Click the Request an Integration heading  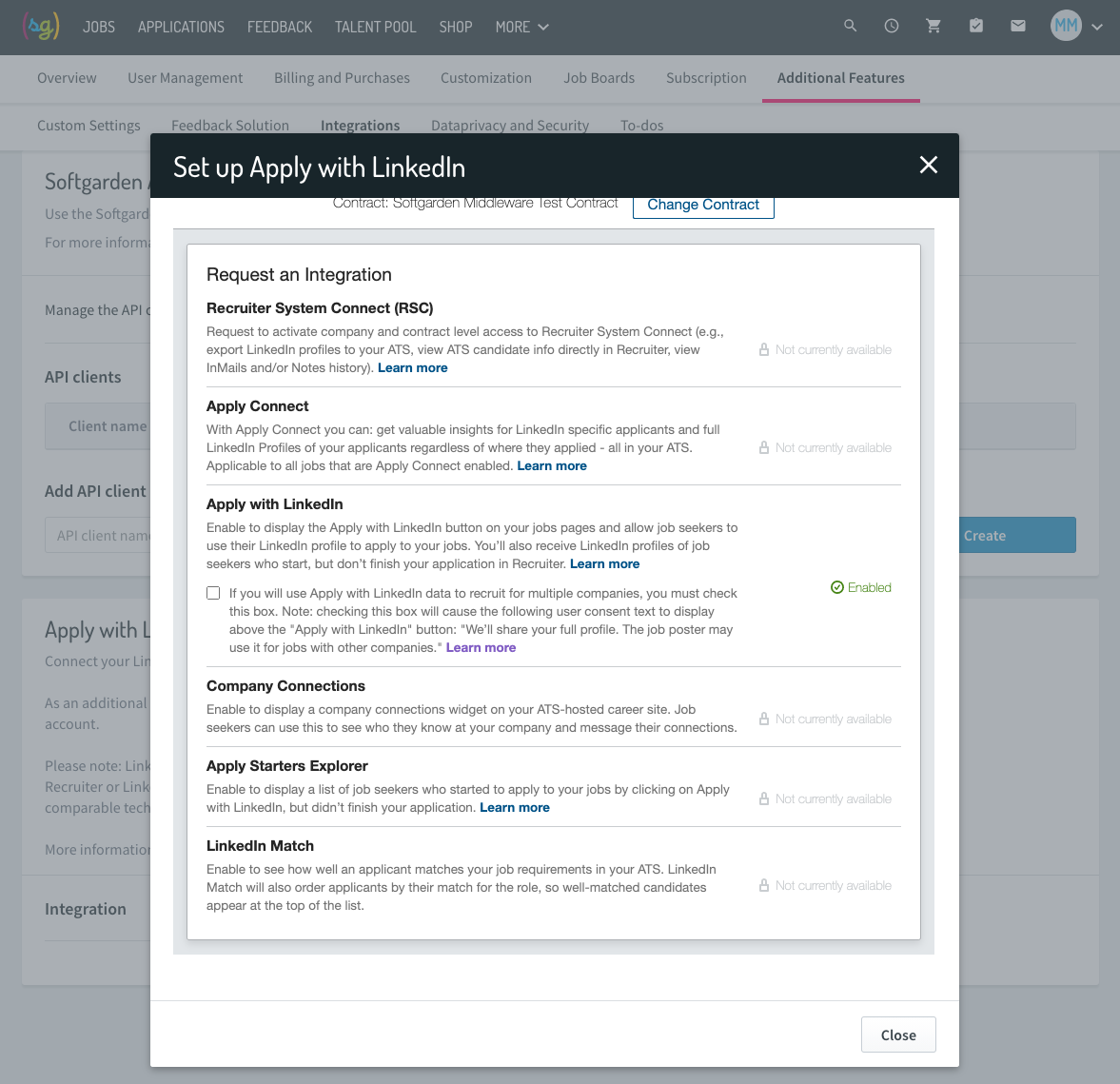pos(299,274)
